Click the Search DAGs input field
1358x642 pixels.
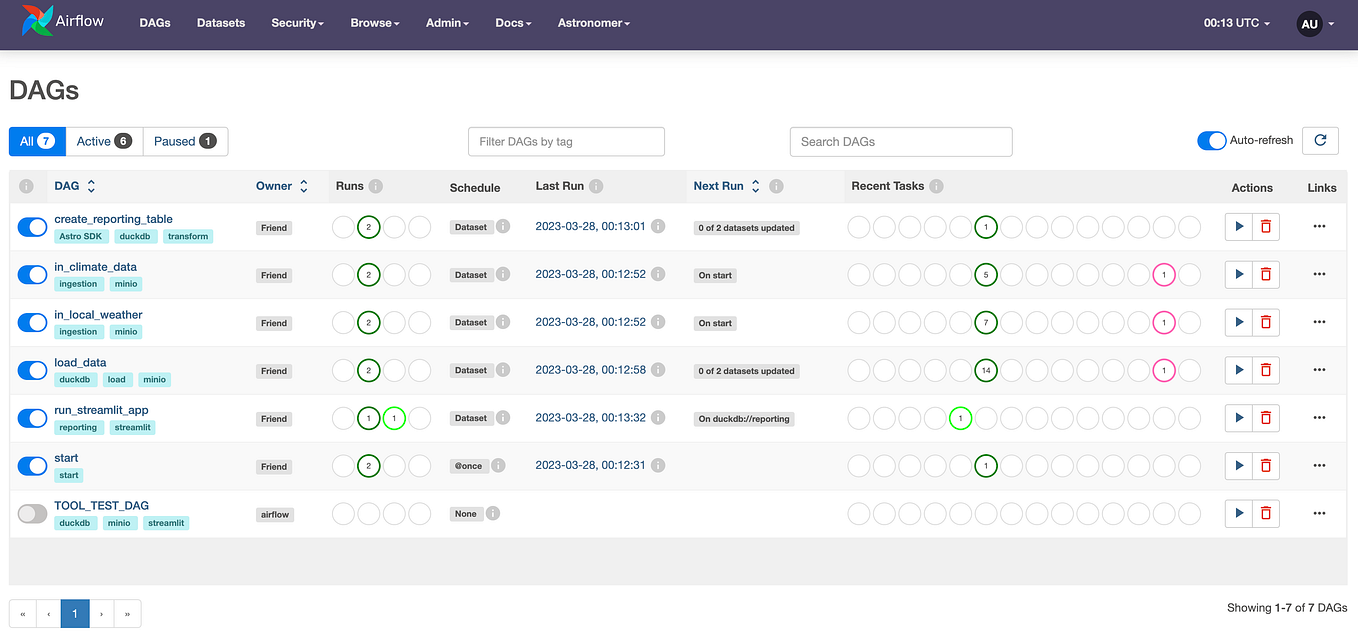point(900,141)
